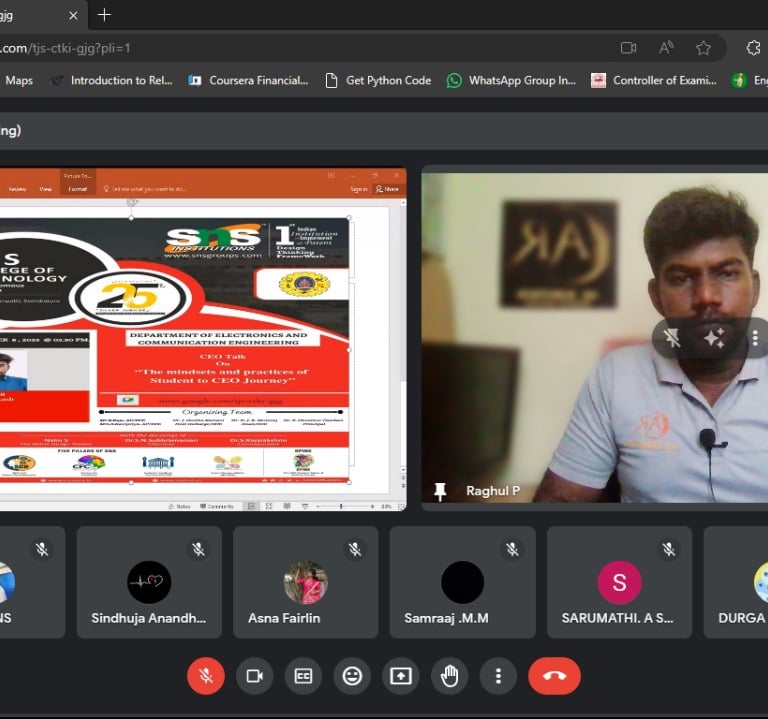Click Asna Fairlin's profile picture
768x719 pixels.
tap(306, 582)
